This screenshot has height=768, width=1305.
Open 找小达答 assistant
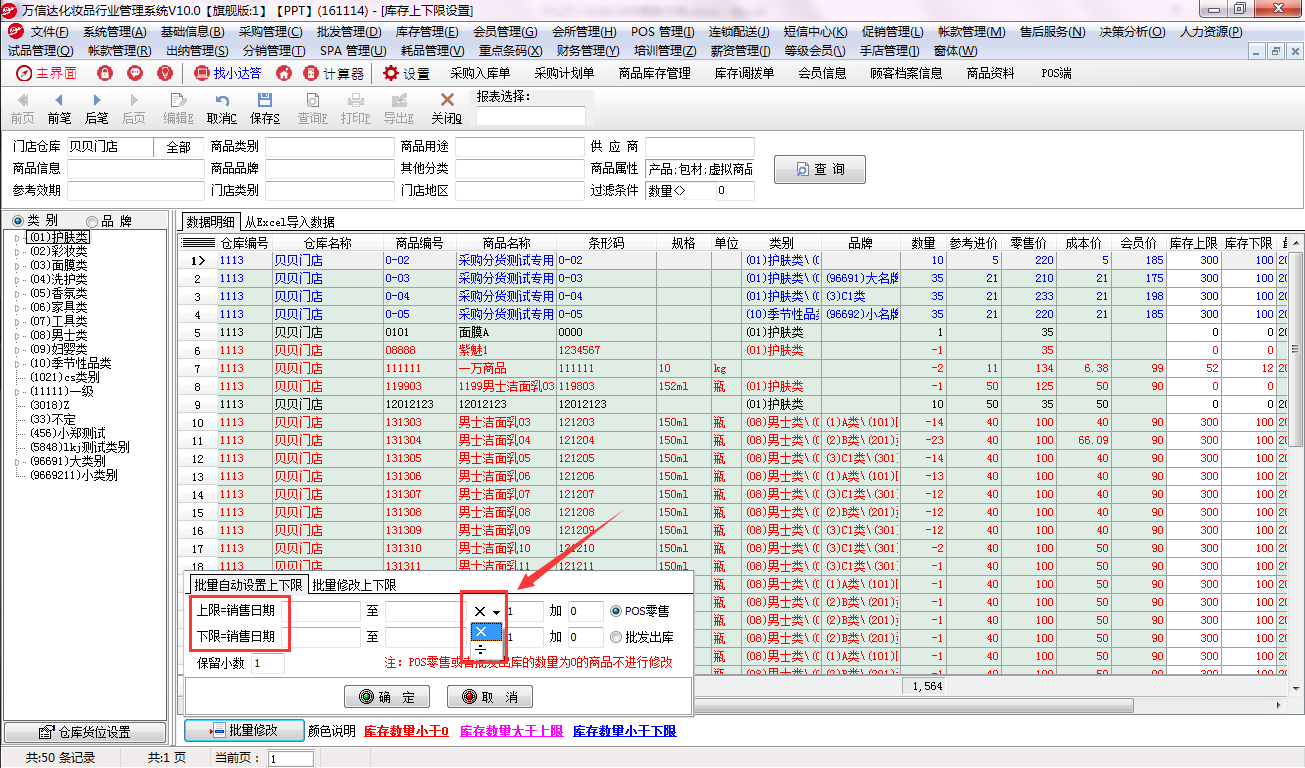[x=228, y=73]
